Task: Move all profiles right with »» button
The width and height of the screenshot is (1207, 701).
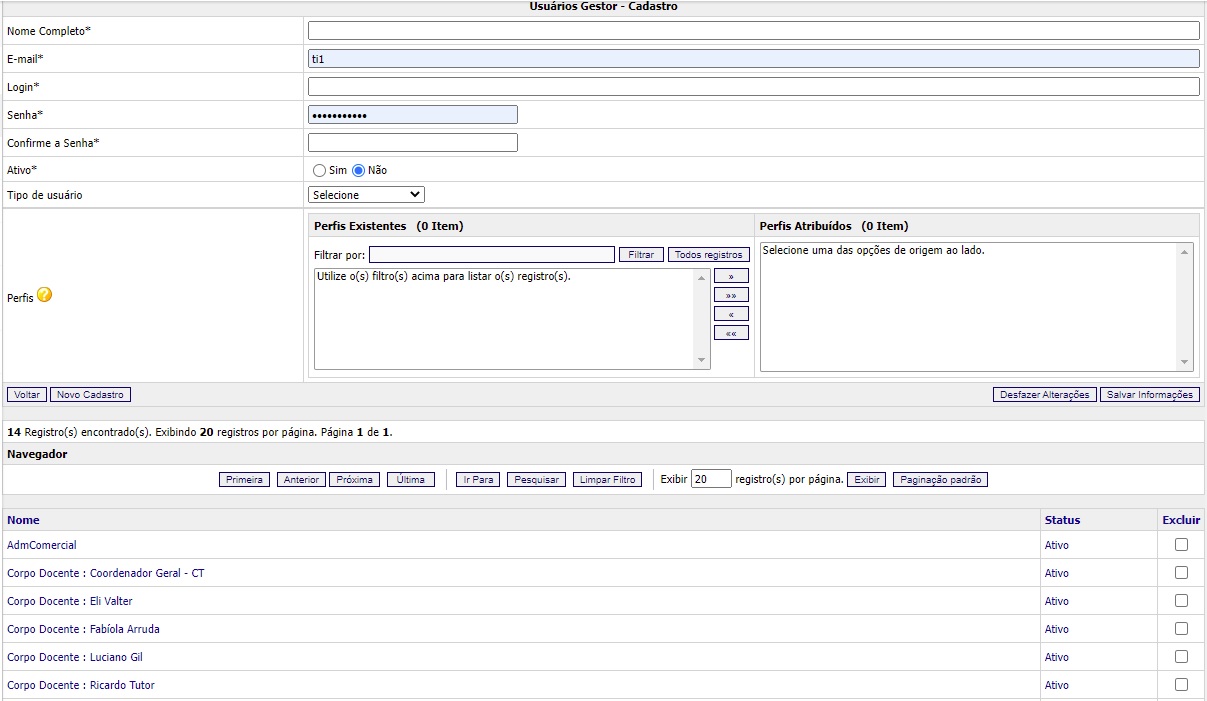Action: 731,295
